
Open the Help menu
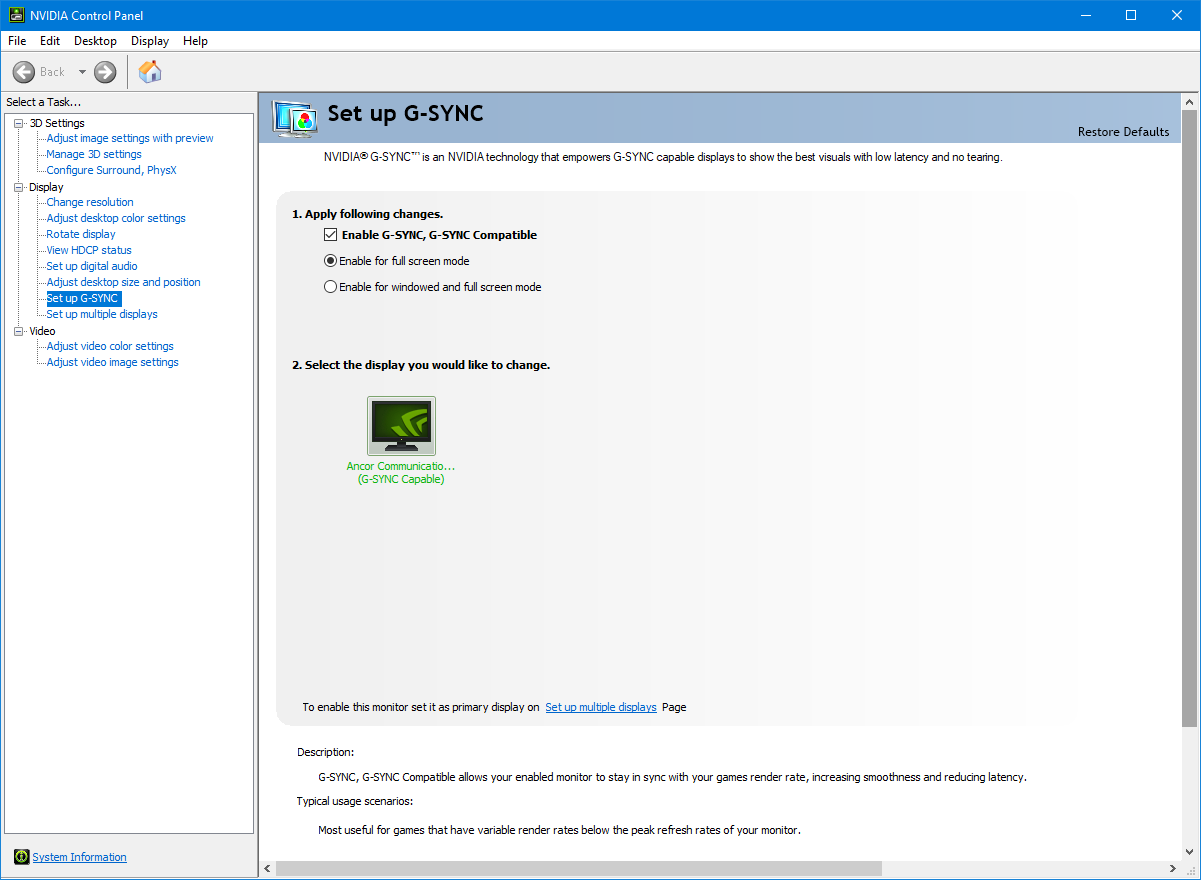pyautogui.click(x=196, y=41)
